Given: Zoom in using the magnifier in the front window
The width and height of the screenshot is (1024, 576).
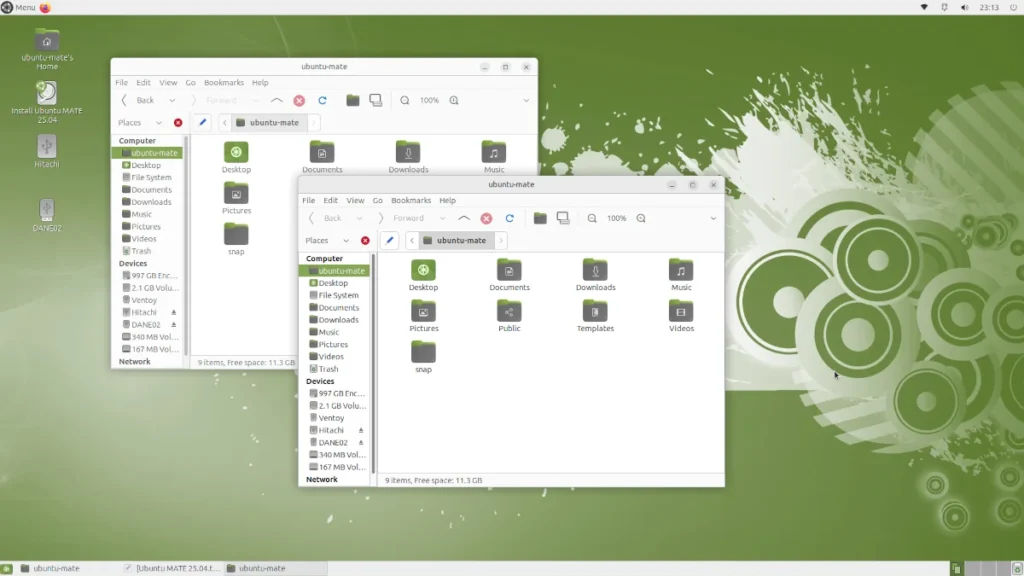Looking at the screenshot, I should [641, 218].
